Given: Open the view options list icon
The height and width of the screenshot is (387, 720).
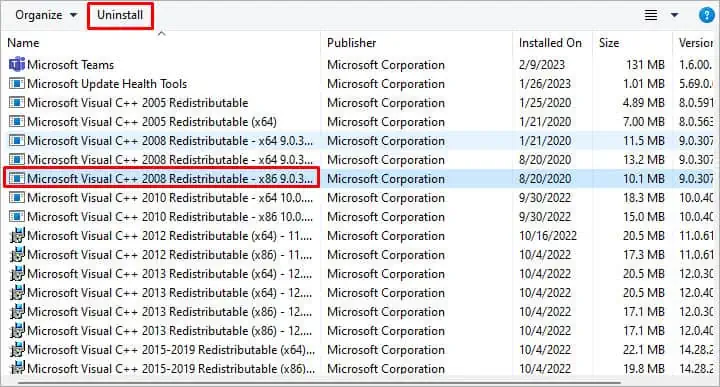Looking at the screenshot, I should click(651, 15).
